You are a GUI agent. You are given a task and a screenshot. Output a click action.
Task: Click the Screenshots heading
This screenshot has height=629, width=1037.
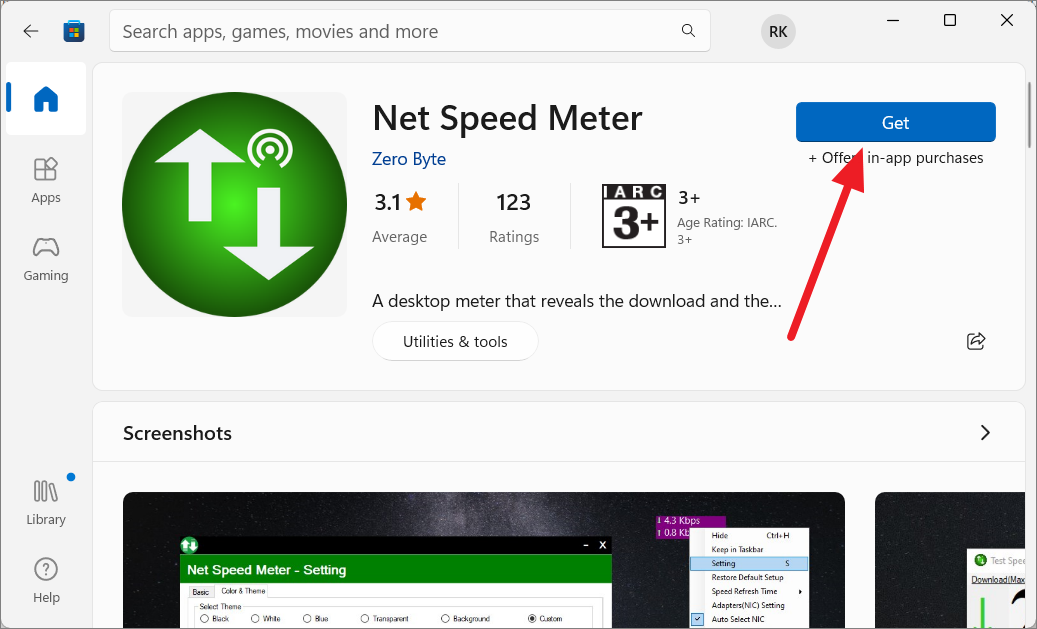[x=177, y=433]
